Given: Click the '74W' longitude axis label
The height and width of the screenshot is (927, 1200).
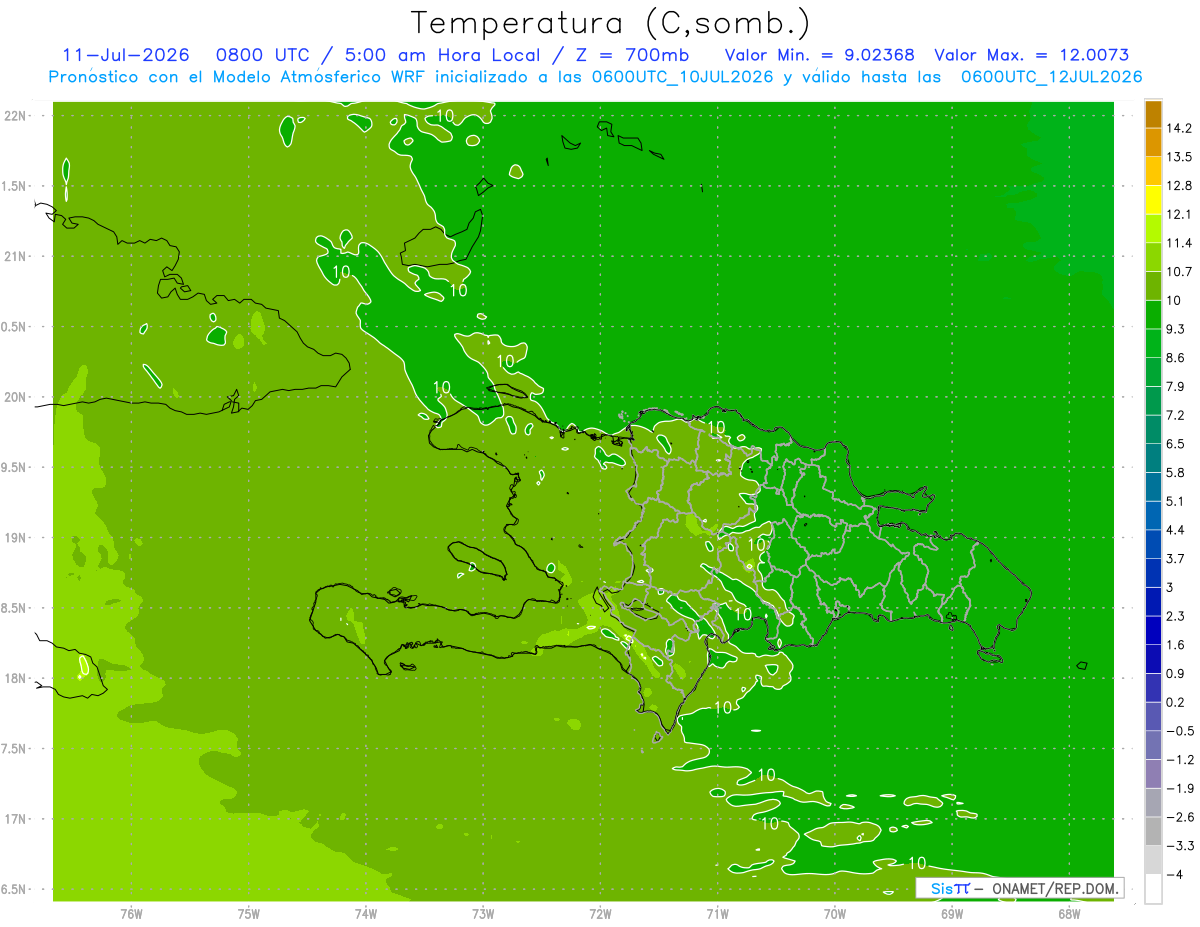Looking at the screenshot, I should [x=366, y=913].
